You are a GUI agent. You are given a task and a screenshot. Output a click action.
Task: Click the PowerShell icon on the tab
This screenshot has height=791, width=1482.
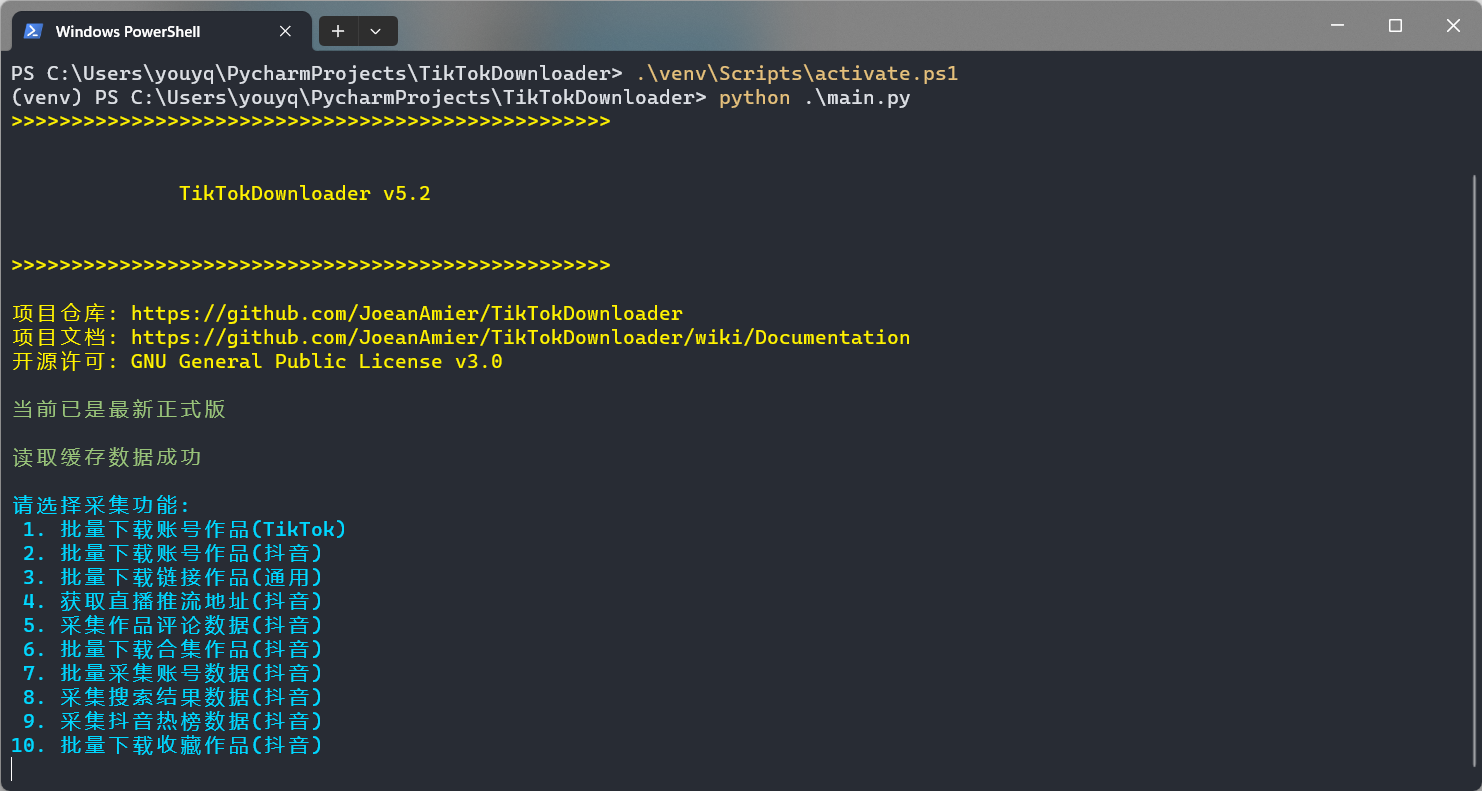pyautogui.click(x=33, y=31)
